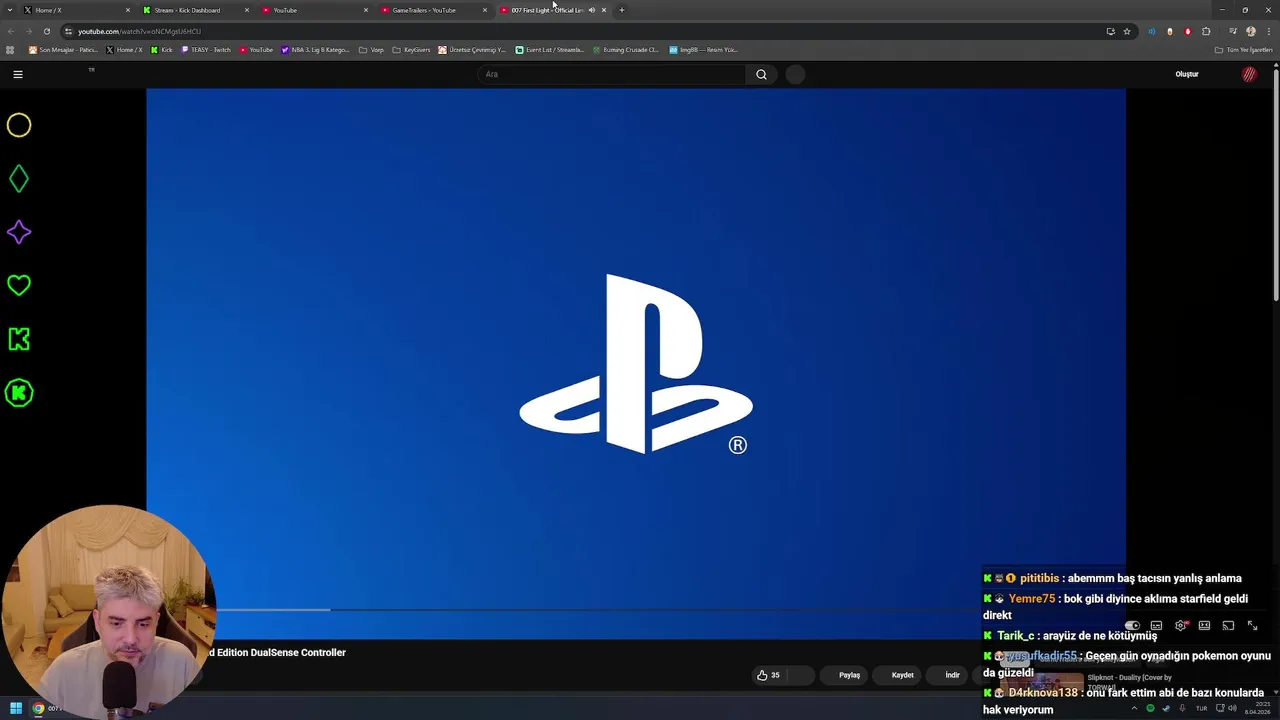Open the Burning Crusade bookmark

point(626,49)
